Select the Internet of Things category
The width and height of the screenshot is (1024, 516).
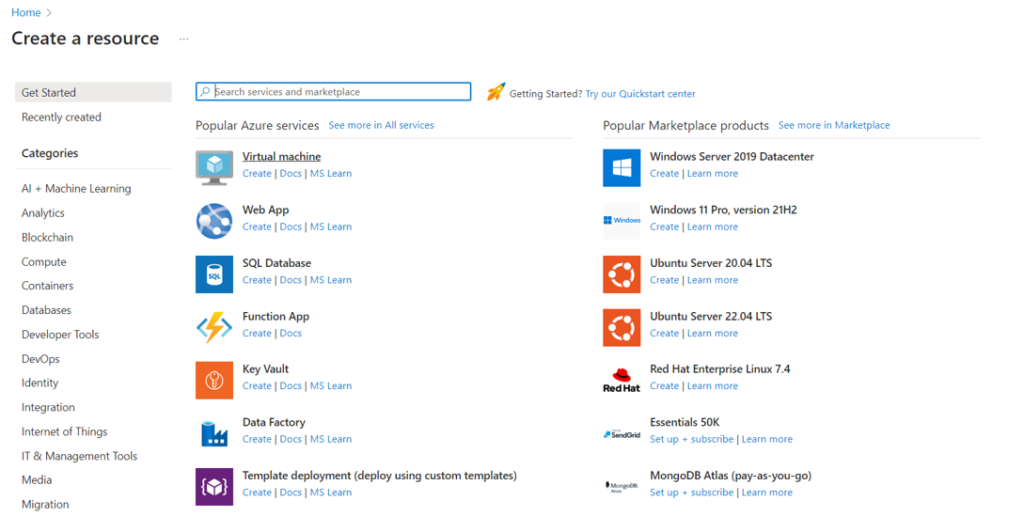pos(64,432)
